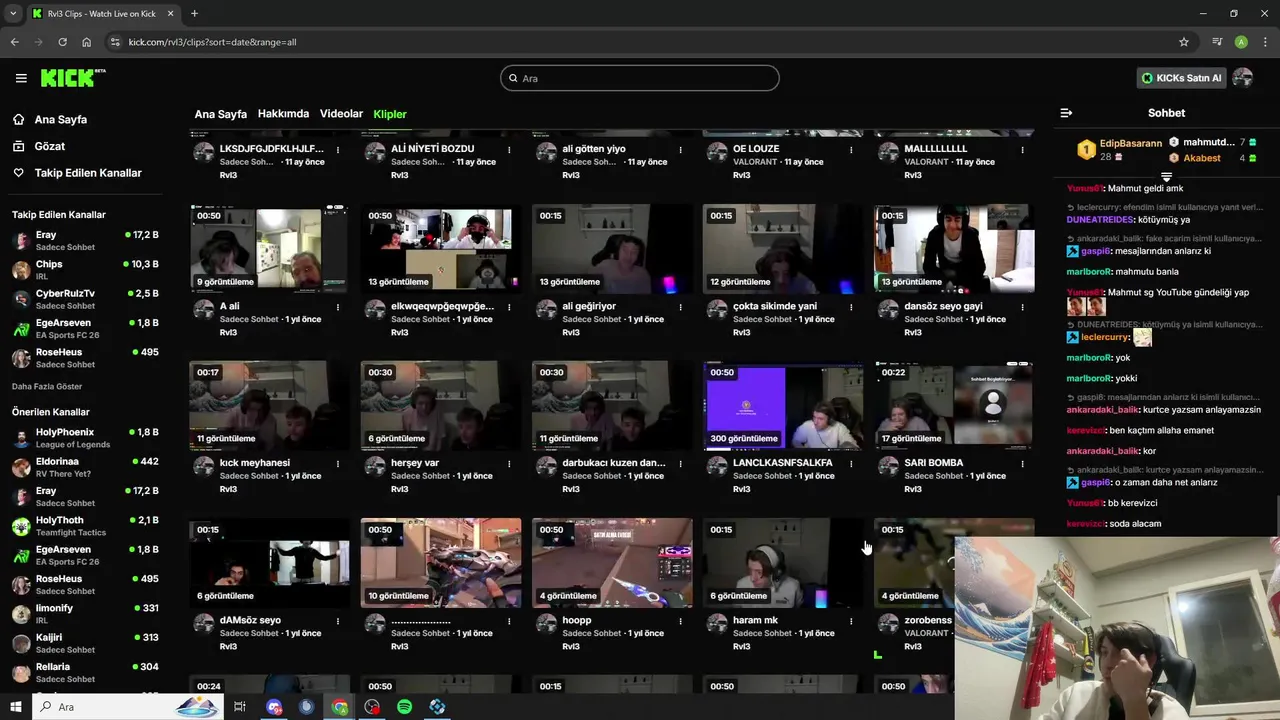Go back in browser history
The width and height of the screenshot is (1280, 720).
coord(15,42)
